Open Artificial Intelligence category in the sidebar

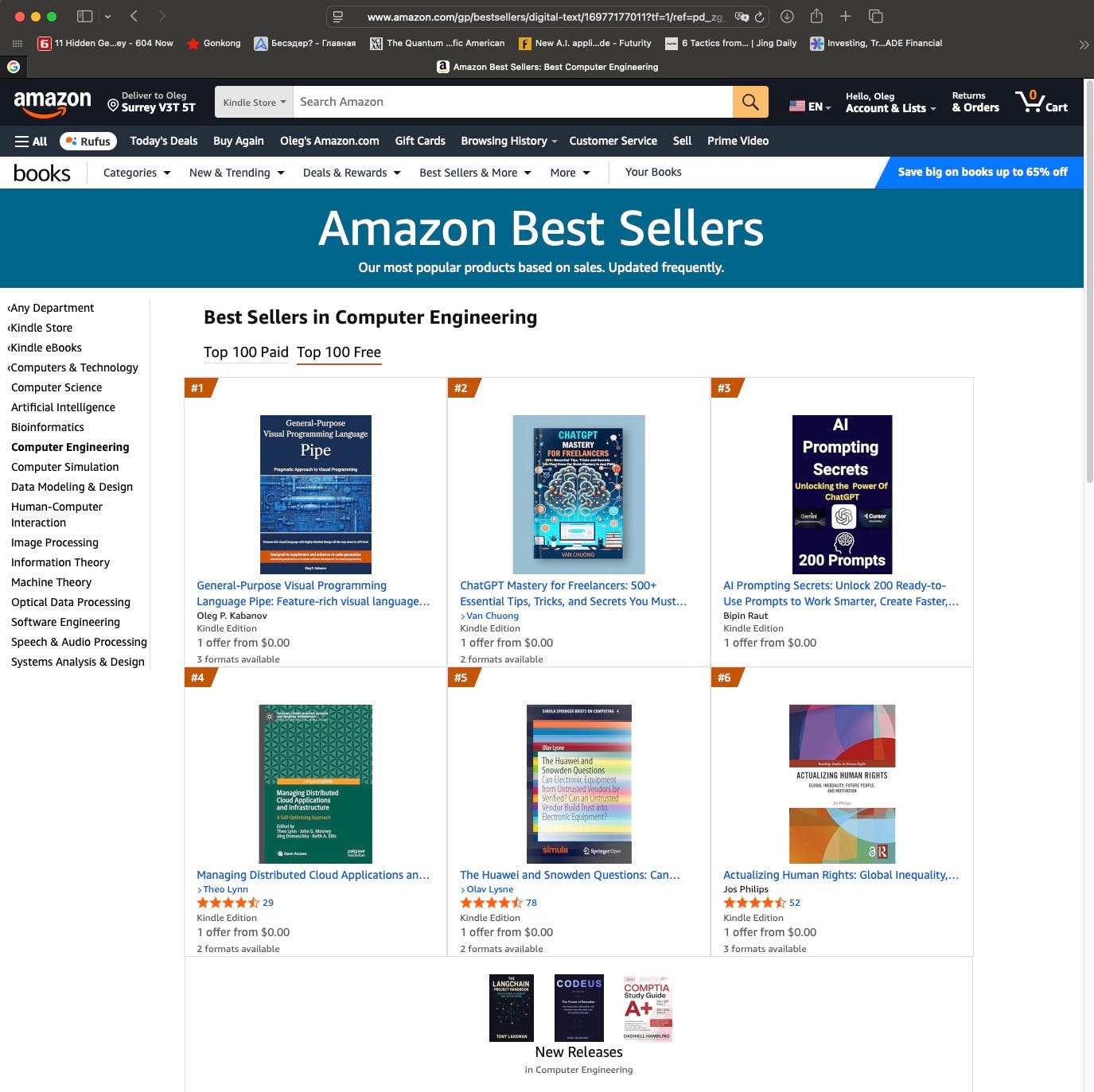63,407
